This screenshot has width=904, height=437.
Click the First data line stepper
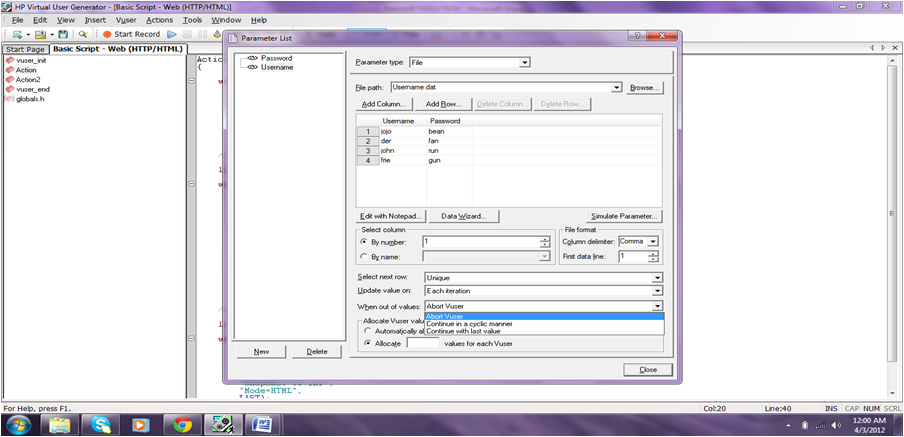click(653, 257)
